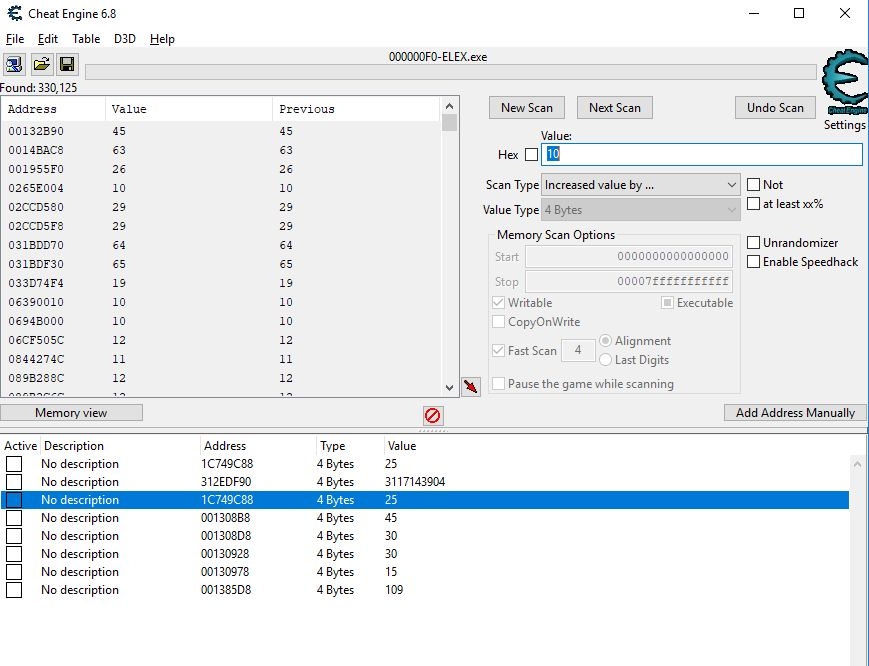
Task: Click the scan progress bar
Action: coord(451,73)
